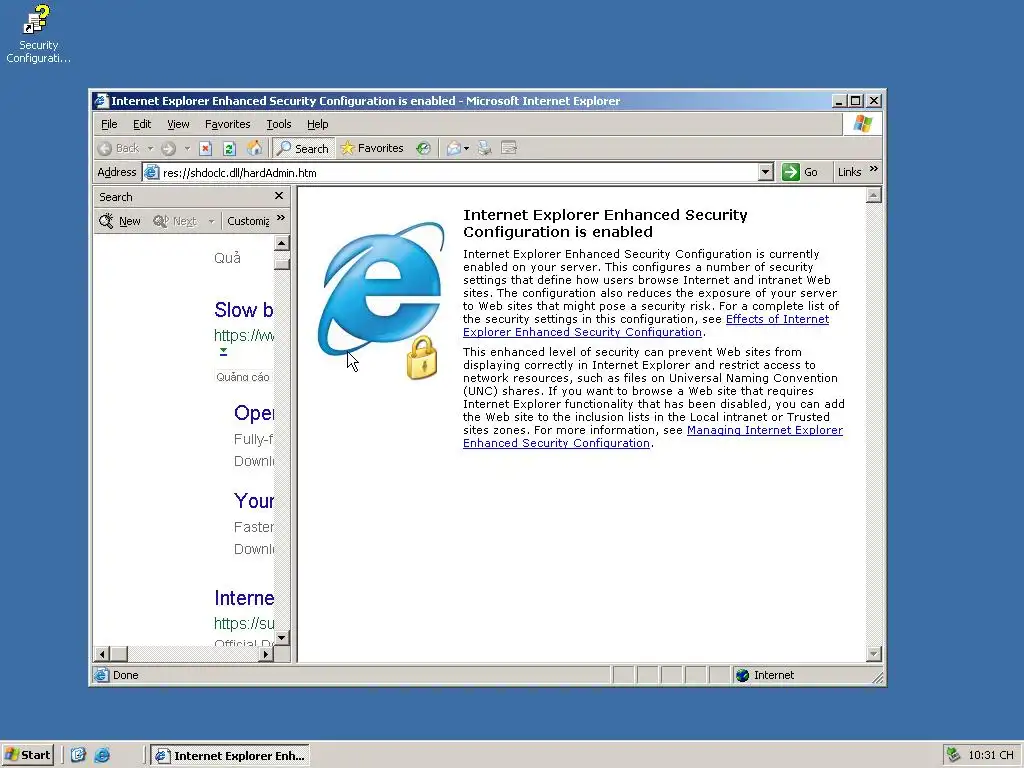Screen dimensions: 1024x768
Task: Click the Interne search result heading
Action: (x=244, y=598)
